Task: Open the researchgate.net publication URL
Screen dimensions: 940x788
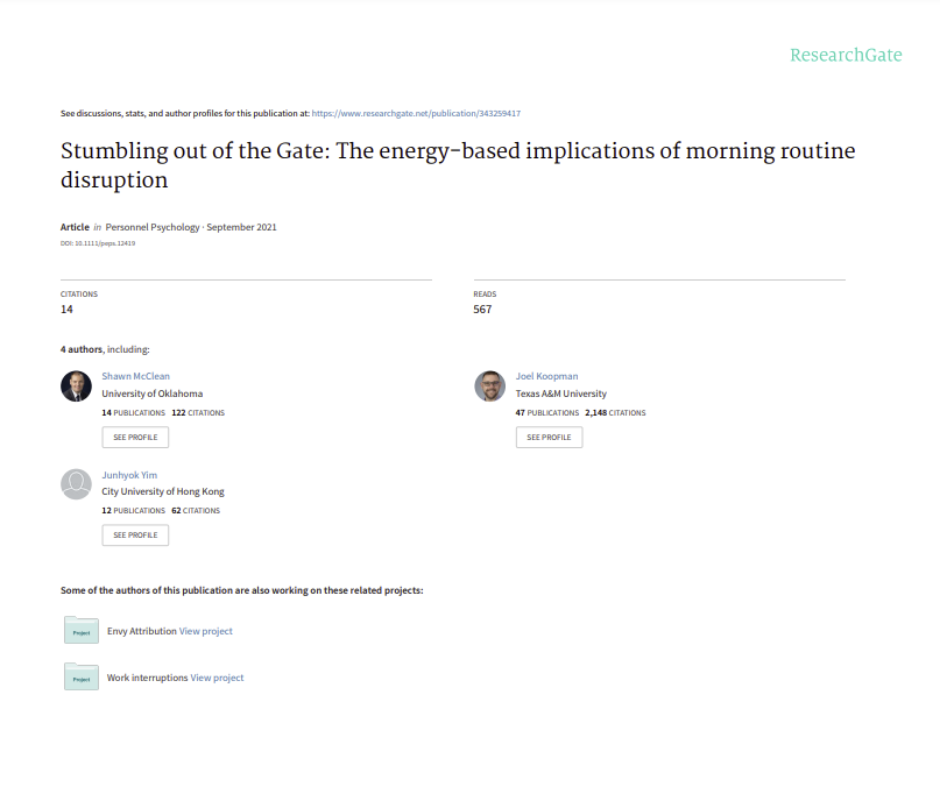Action: click(416, 113)
